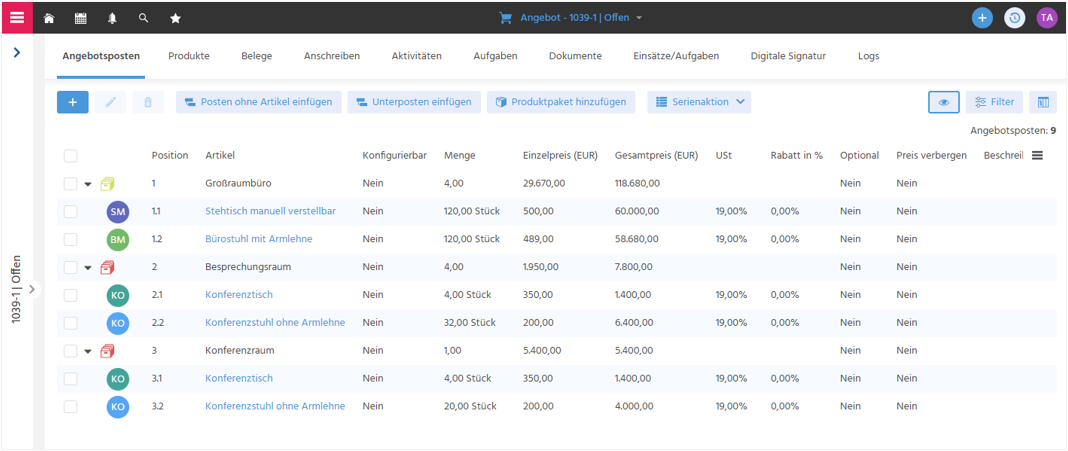Viewport: 1068px width, 451px height.
Task: Collapse the Konferenzraum group arrow
Action: pos(88,352)
